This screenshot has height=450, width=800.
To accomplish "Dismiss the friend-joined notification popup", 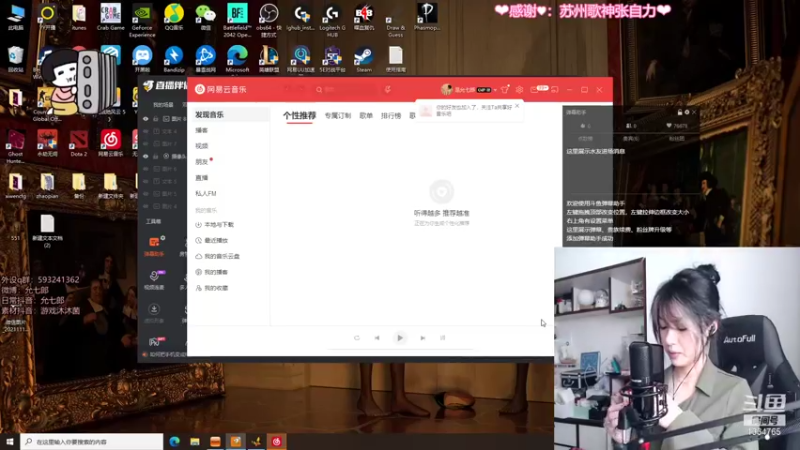I will point(517,106).
